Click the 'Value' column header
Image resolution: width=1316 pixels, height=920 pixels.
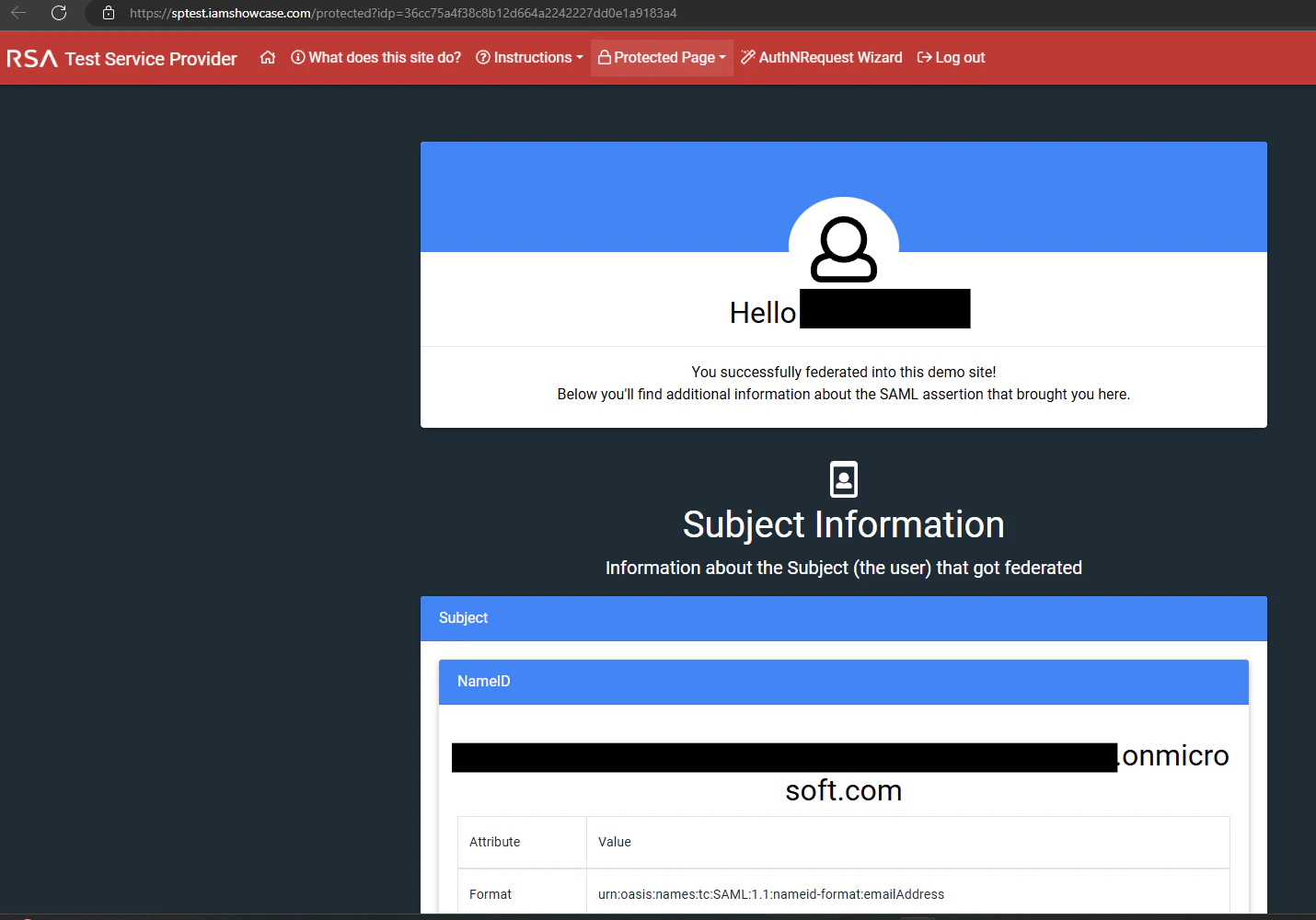click(908, 842)
